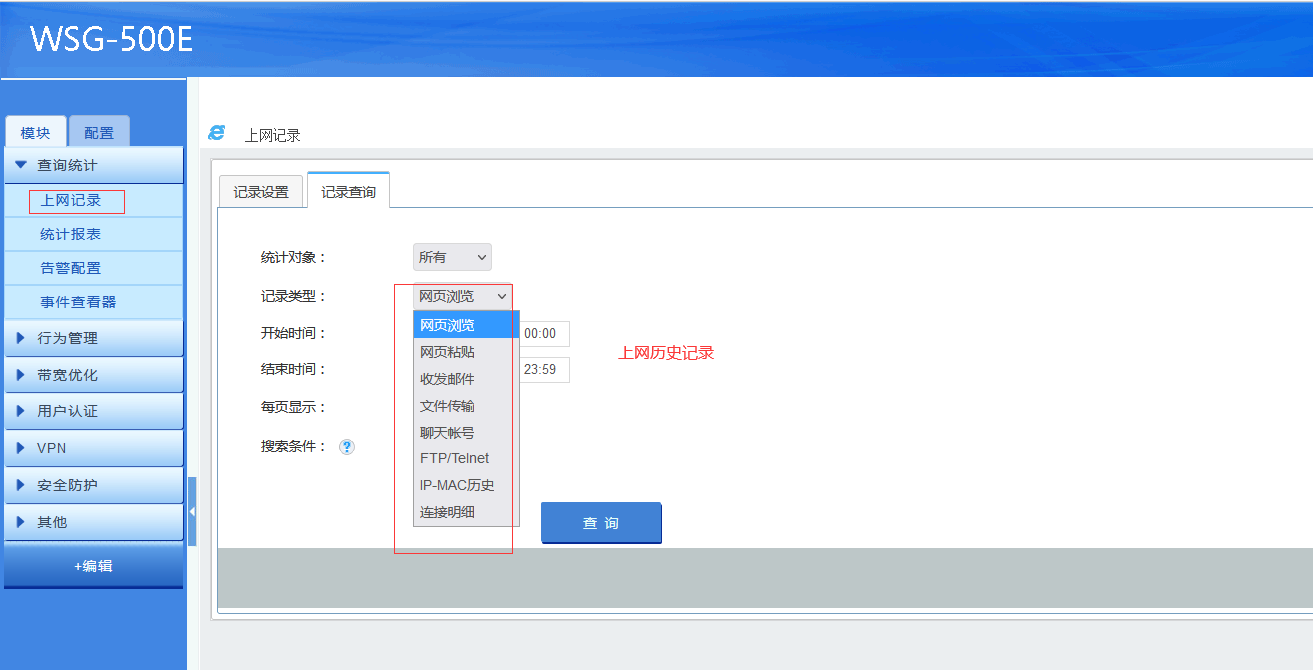Click the IE logo next to 上网记录
The width and height of the screenshot is (1313, 670).
(216, 133)
